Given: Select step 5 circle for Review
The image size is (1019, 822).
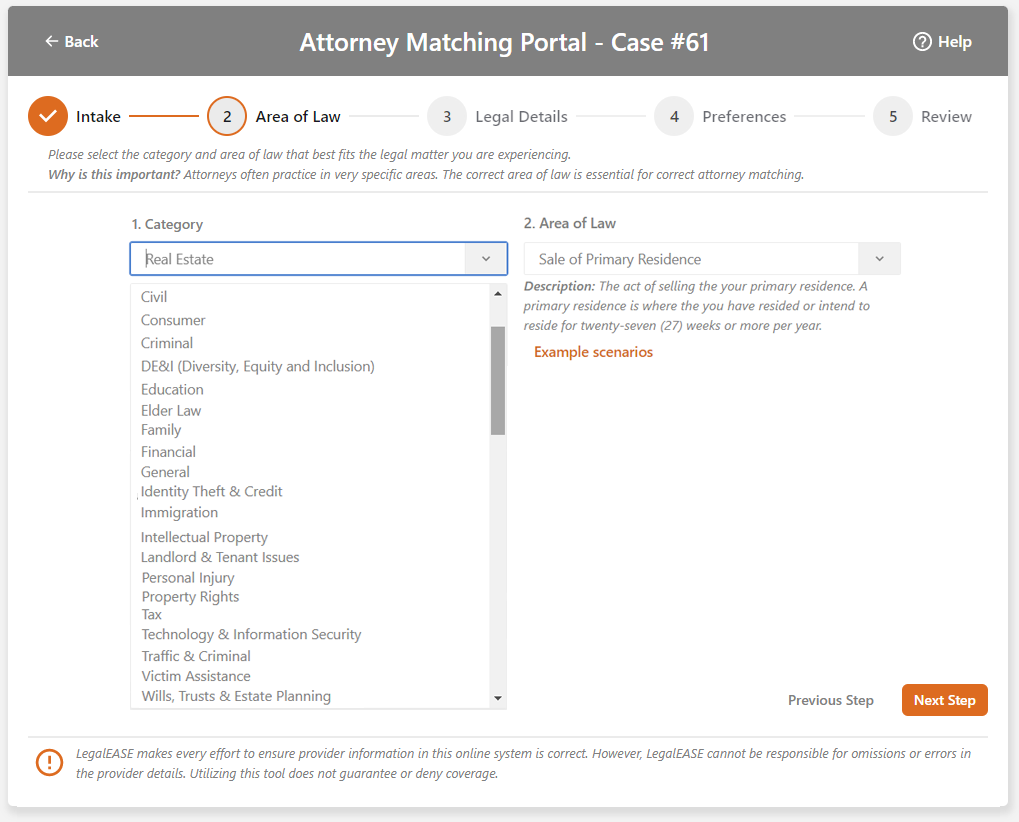Looking at the screenshot, I should (893, 117).
